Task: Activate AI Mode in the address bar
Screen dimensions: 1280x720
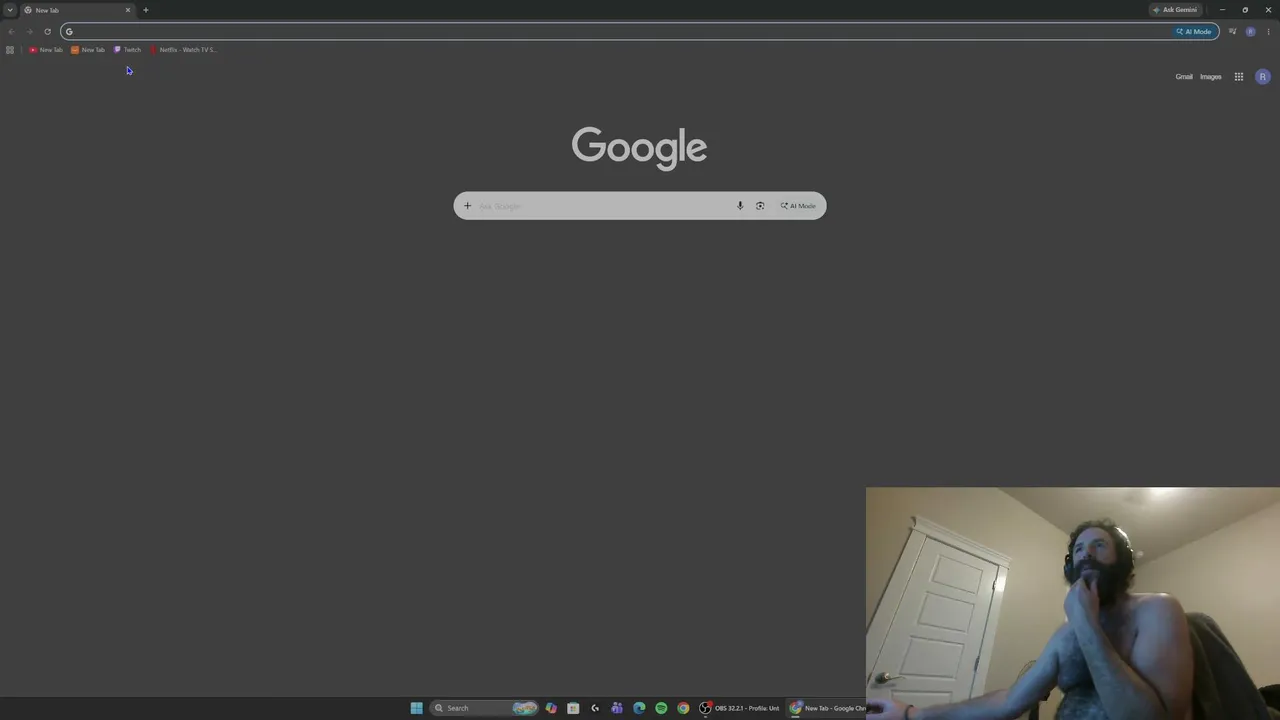Action: pos(1194,31)
